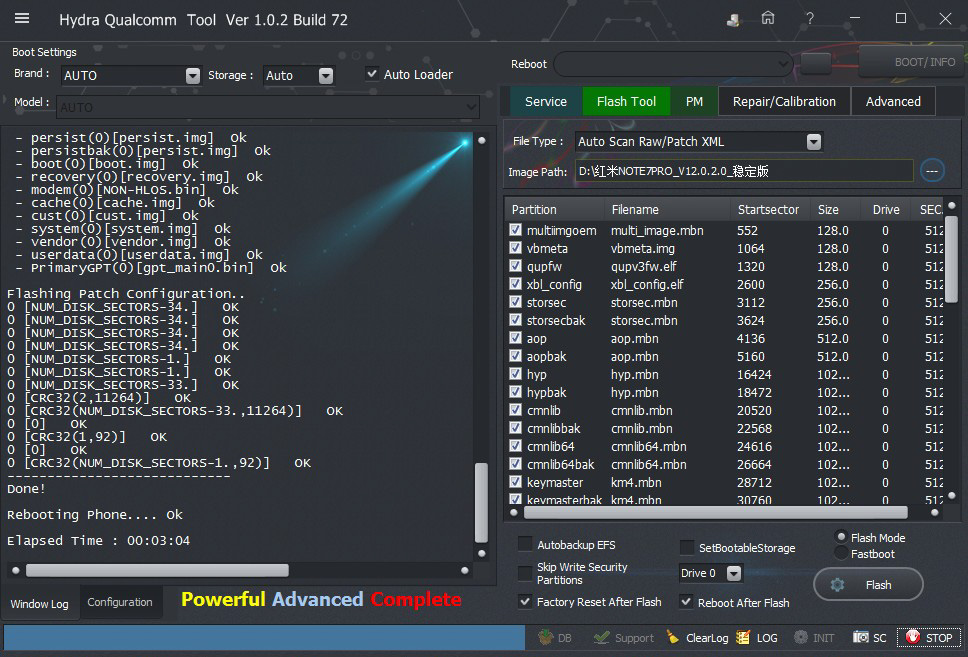Uncheck the multiimgoem partition checkbox
The width and height of the screenshot is (968, 657).
point(515,230)
